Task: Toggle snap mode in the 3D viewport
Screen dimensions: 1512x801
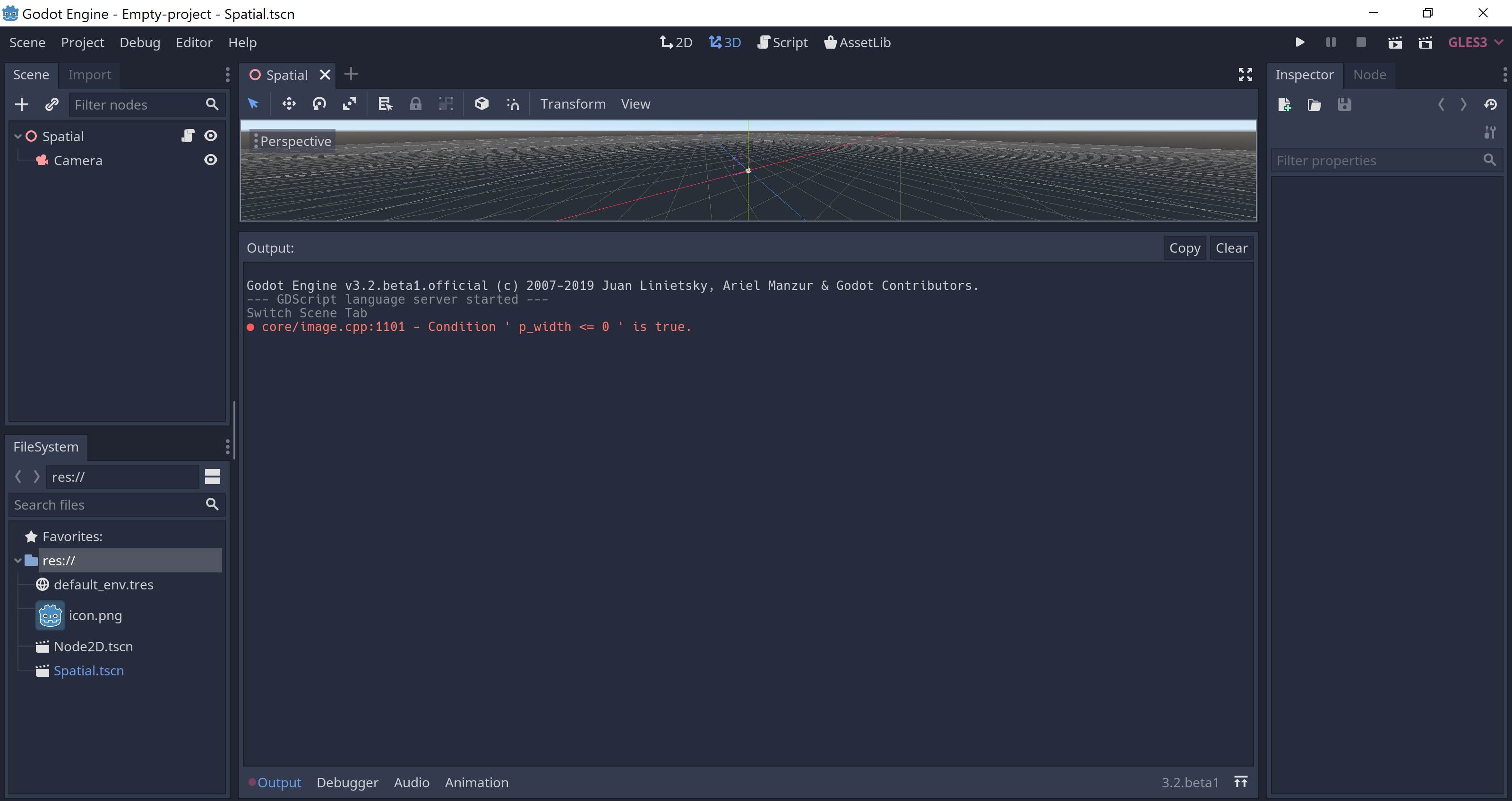Action: (512, 103)
